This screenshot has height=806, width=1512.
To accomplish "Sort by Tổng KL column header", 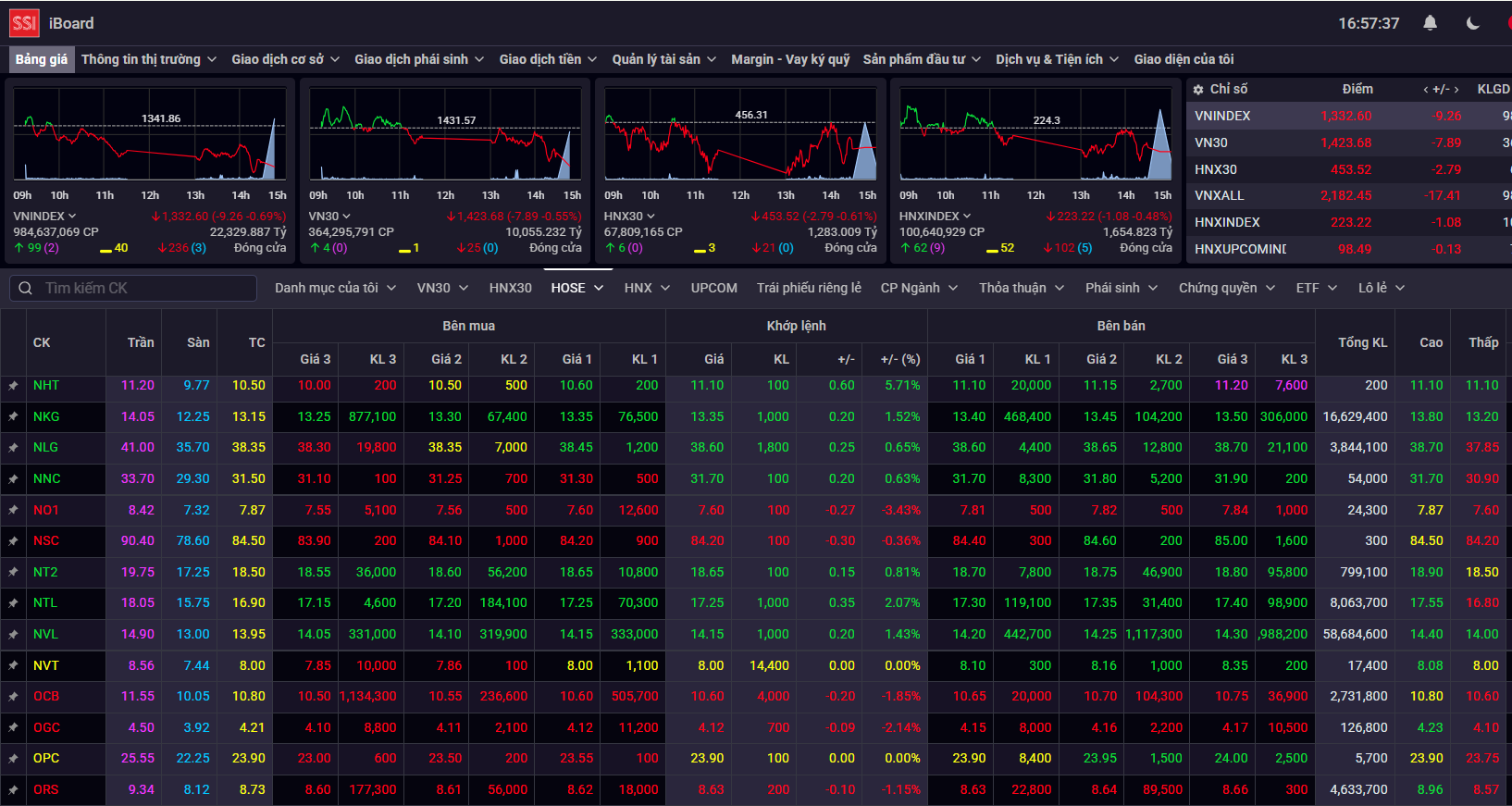I will [1362, 342].
